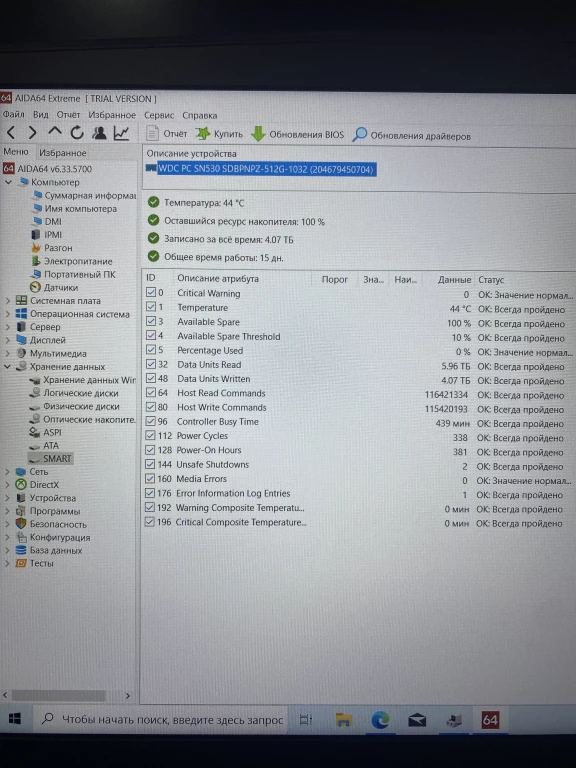Open the Вид menu
The image size is (576, 768).
pos(41,115)
